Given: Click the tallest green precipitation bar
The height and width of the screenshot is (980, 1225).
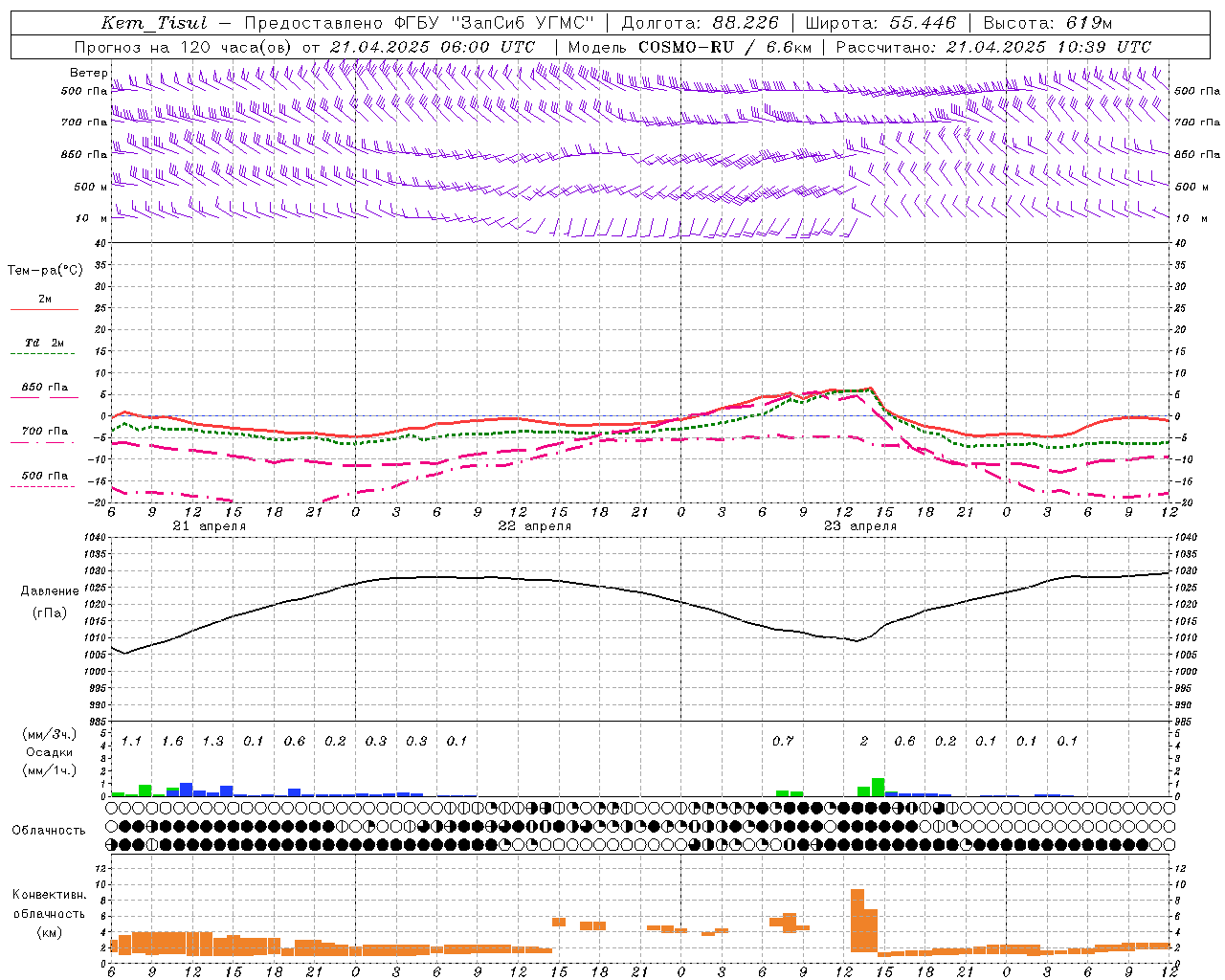Looking at the screenshot, I should tap(878, 788).
